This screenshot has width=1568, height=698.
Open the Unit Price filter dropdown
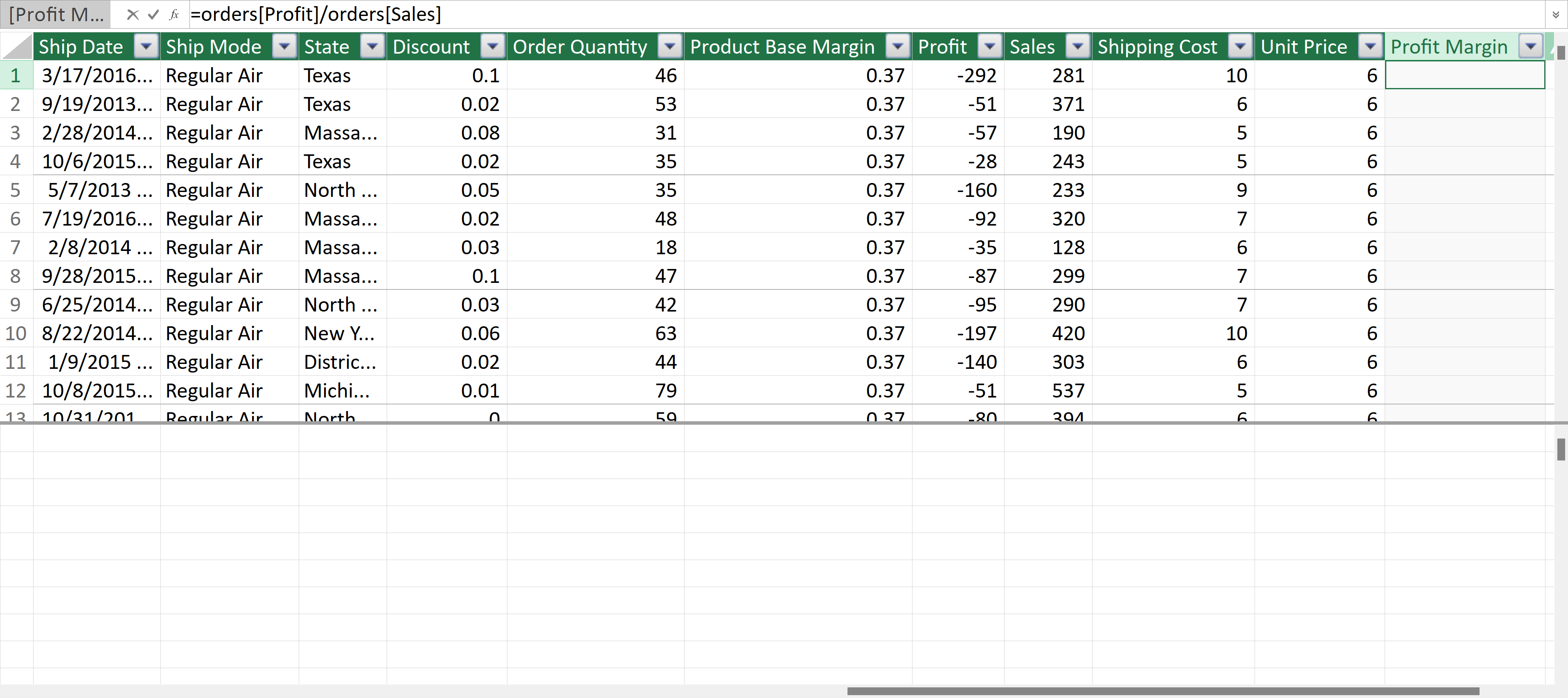[1370, 46]
